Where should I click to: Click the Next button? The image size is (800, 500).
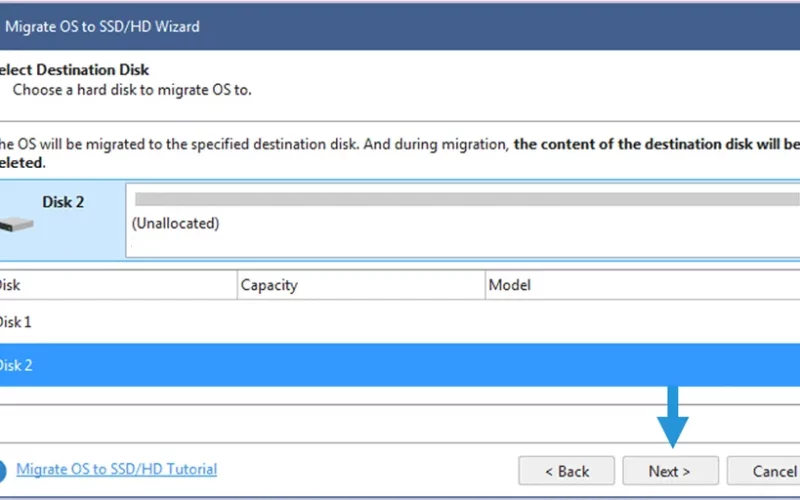pyautogui.click(x=670, y=470)
